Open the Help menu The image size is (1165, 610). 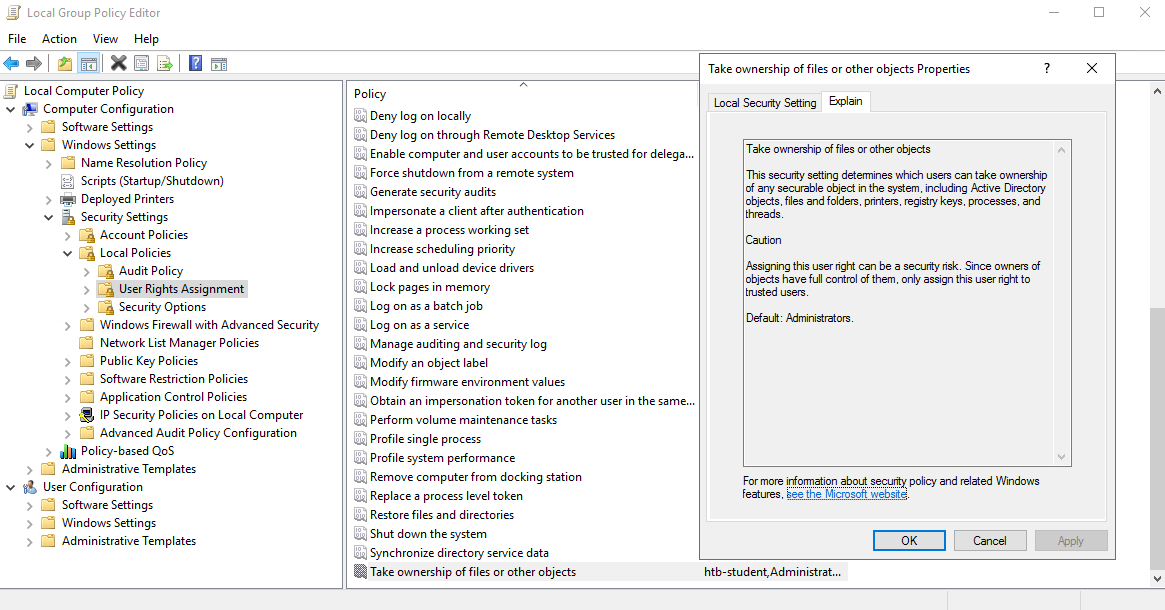146,39
